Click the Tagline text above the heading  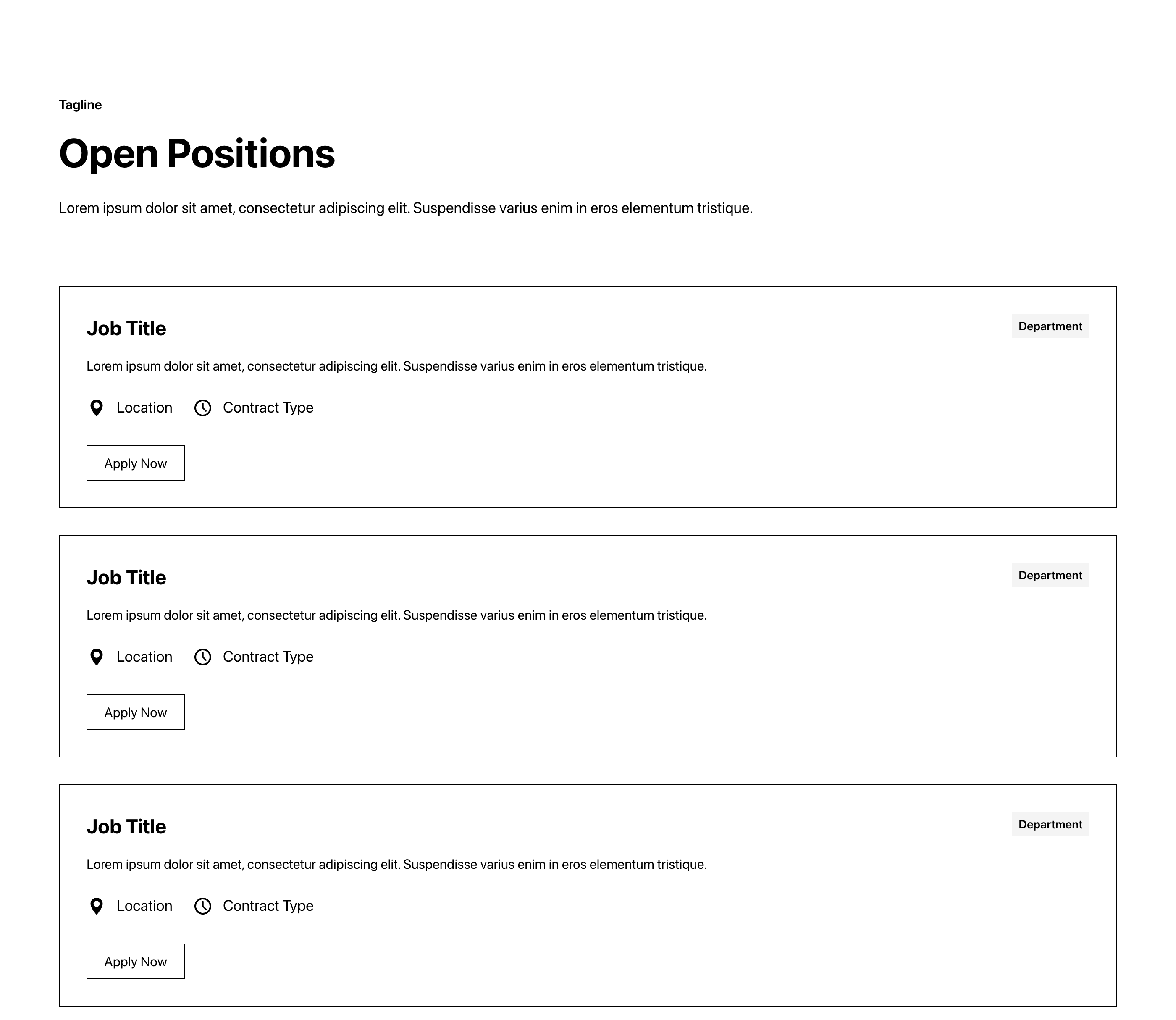click(x=80, y=105)
